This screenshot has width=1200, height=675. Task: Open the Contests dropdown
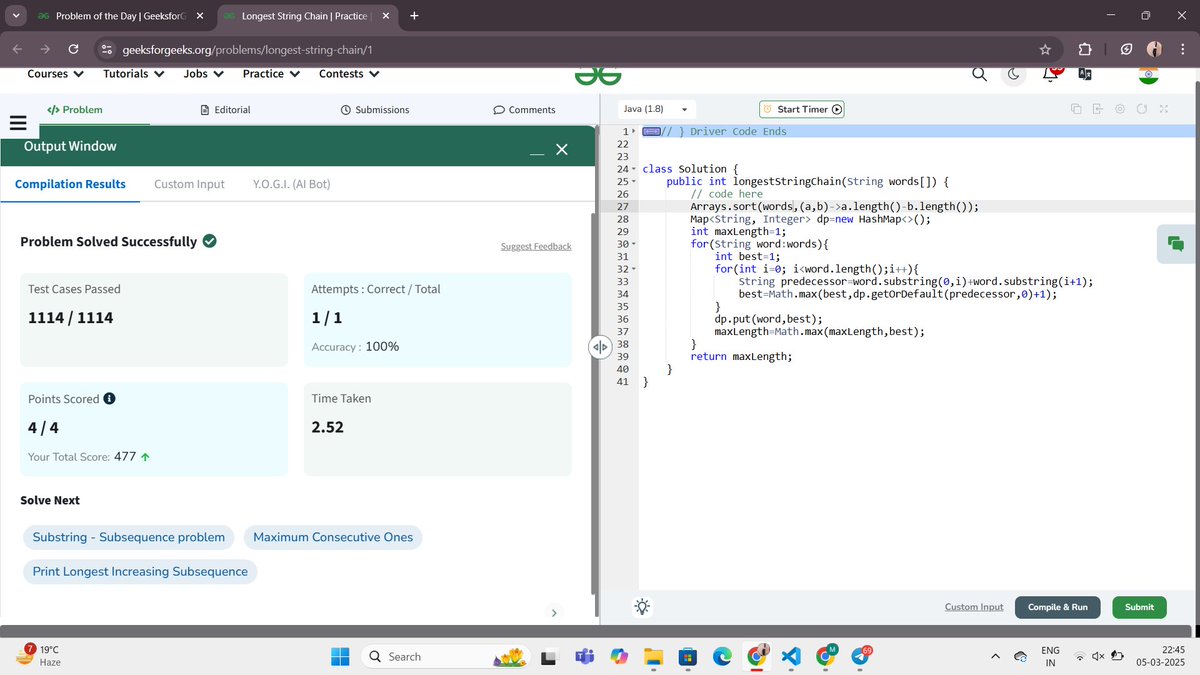click(349, 73)
